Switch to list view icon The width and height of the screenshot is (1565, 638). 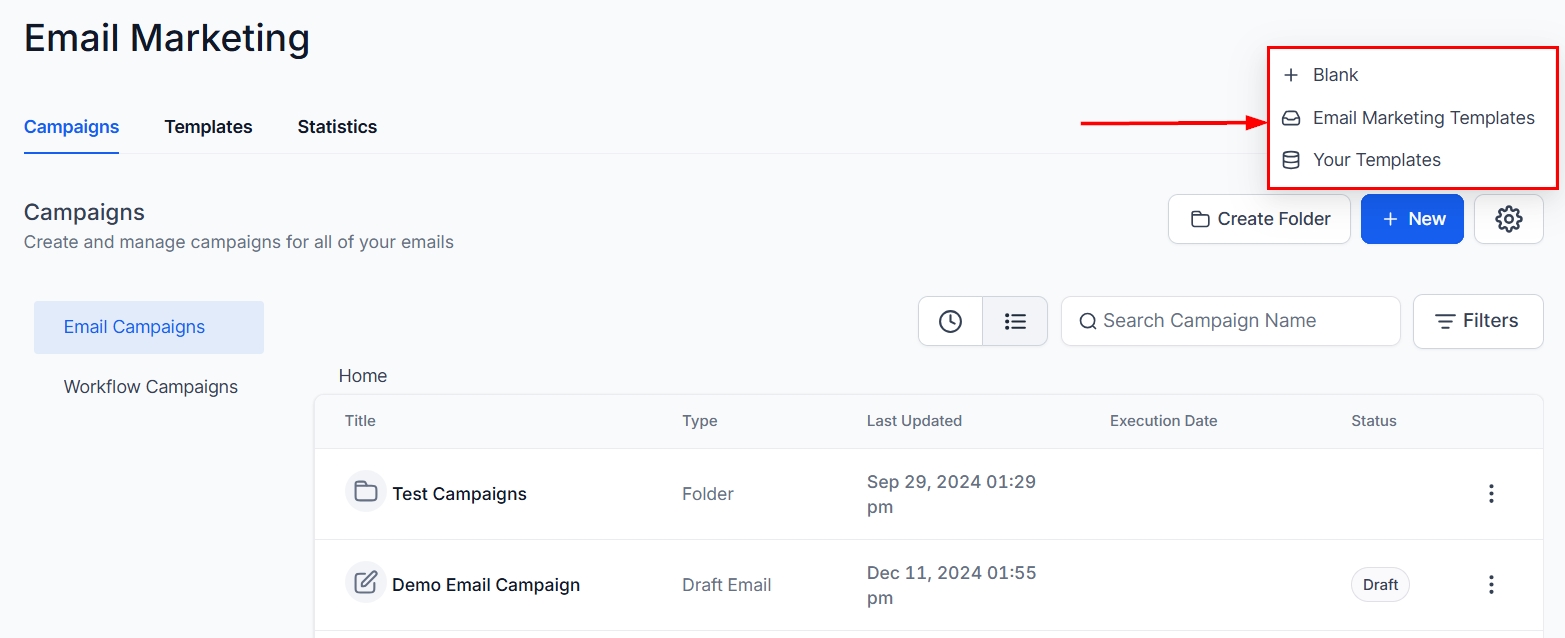click(1015, 321)
